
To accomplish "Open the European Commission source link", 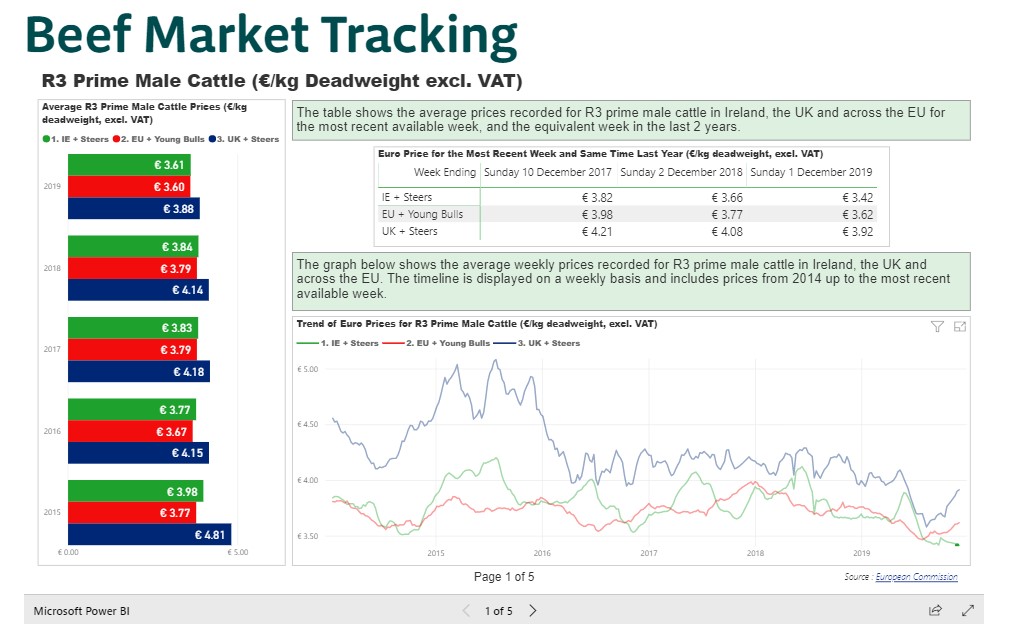I will tap(916, 577).
